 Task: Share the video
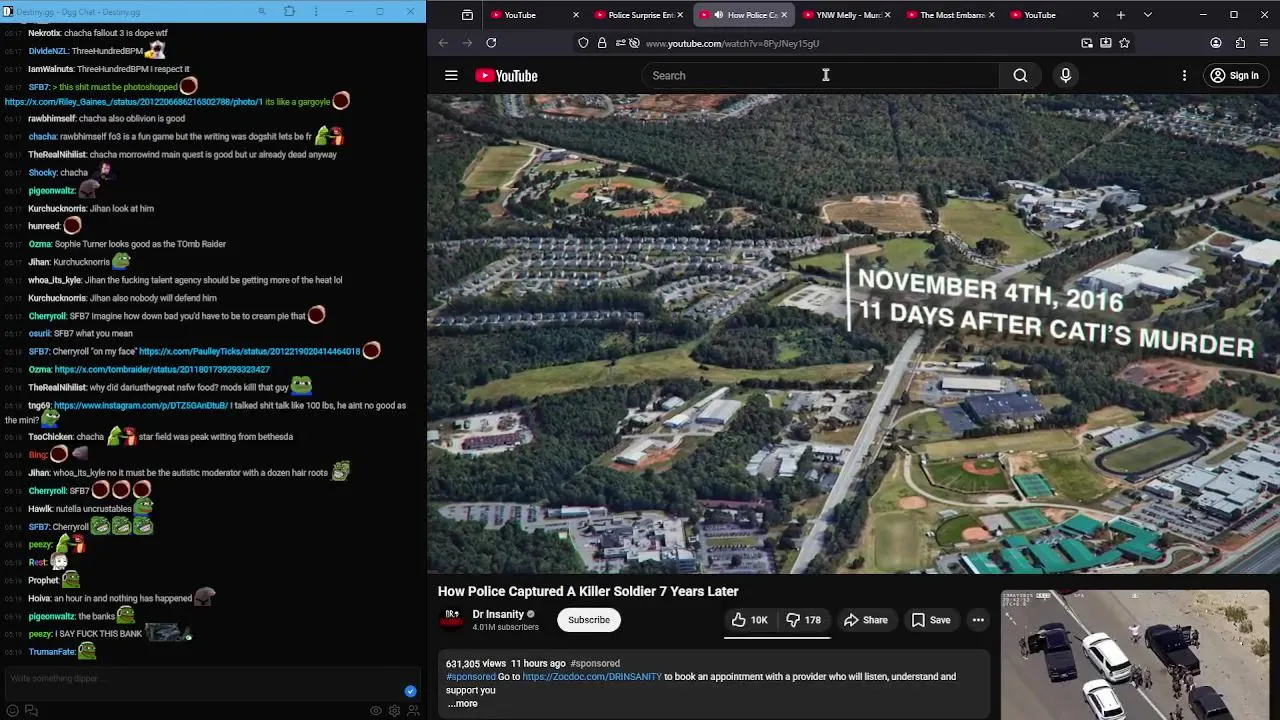[866, 620]
